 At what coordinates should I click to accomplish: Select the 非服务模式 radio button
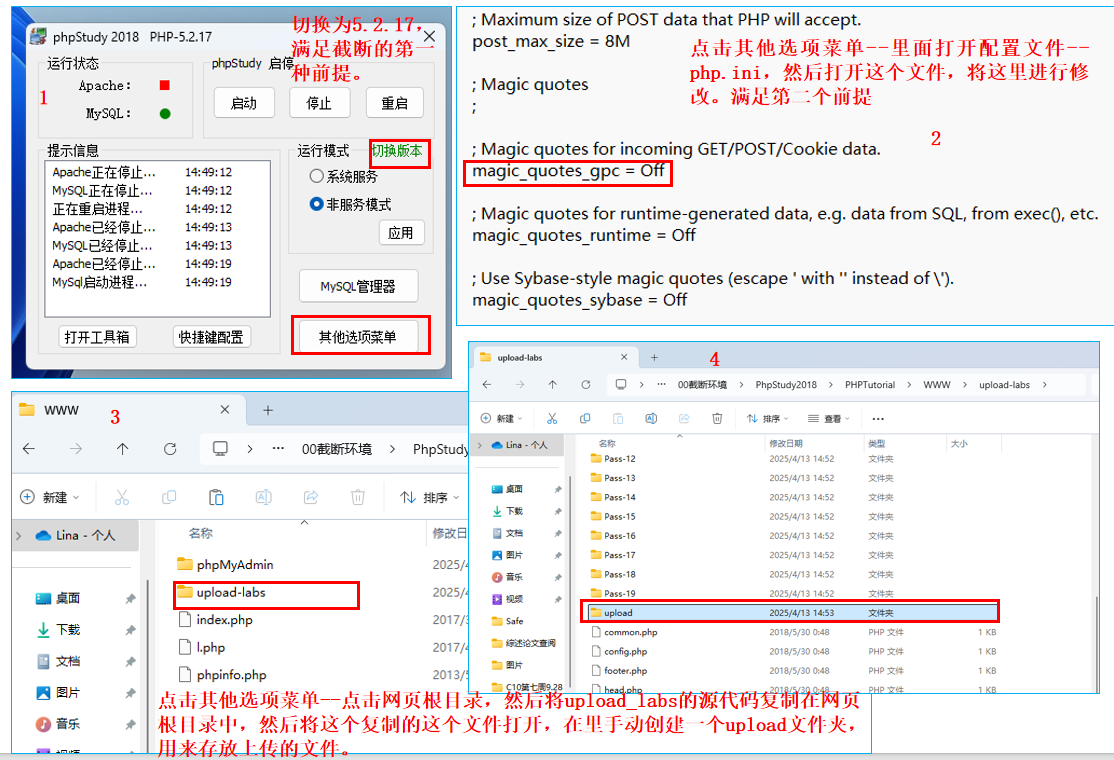pos(316,205)
